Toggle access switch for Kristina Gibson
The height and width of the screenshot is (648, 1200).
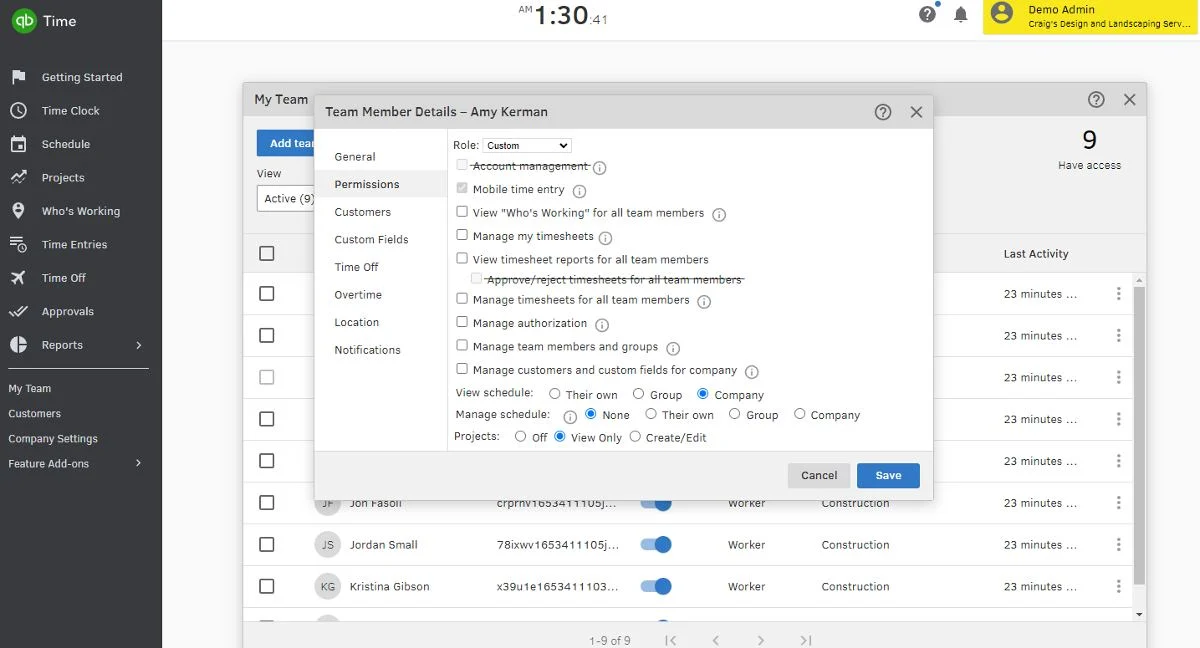click(x=656, y=587)
